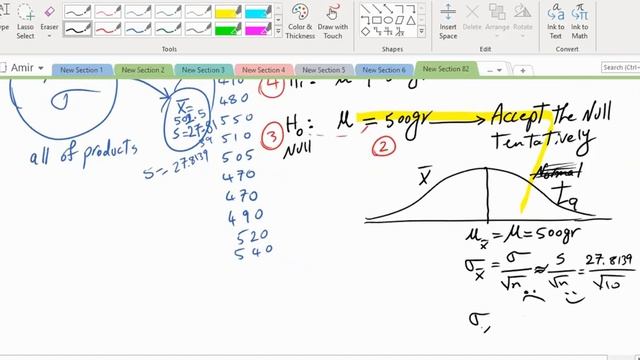640x360 pixels.
Task: Insert the diamond shape
Action: point(366,31)
